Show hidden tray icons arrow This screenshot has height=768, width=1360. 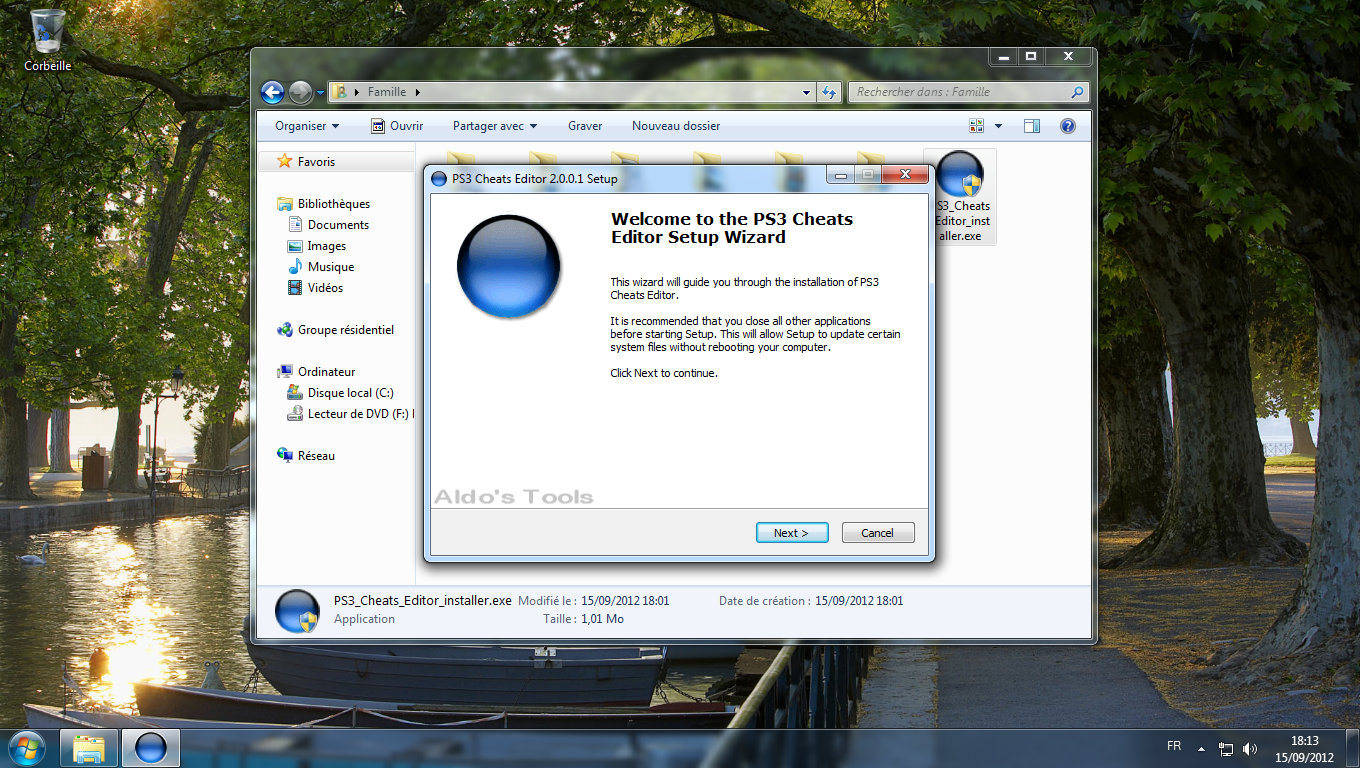(x=1200, y=748)
